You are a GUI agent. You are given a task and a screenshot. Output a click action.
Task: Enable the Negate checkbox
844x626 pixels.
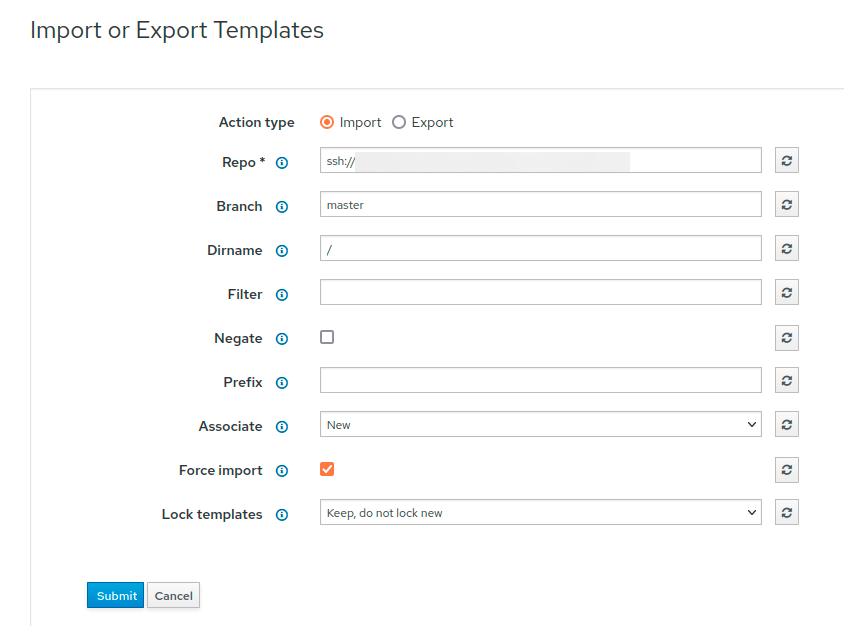pyautogui.click(x=327, y=337)
